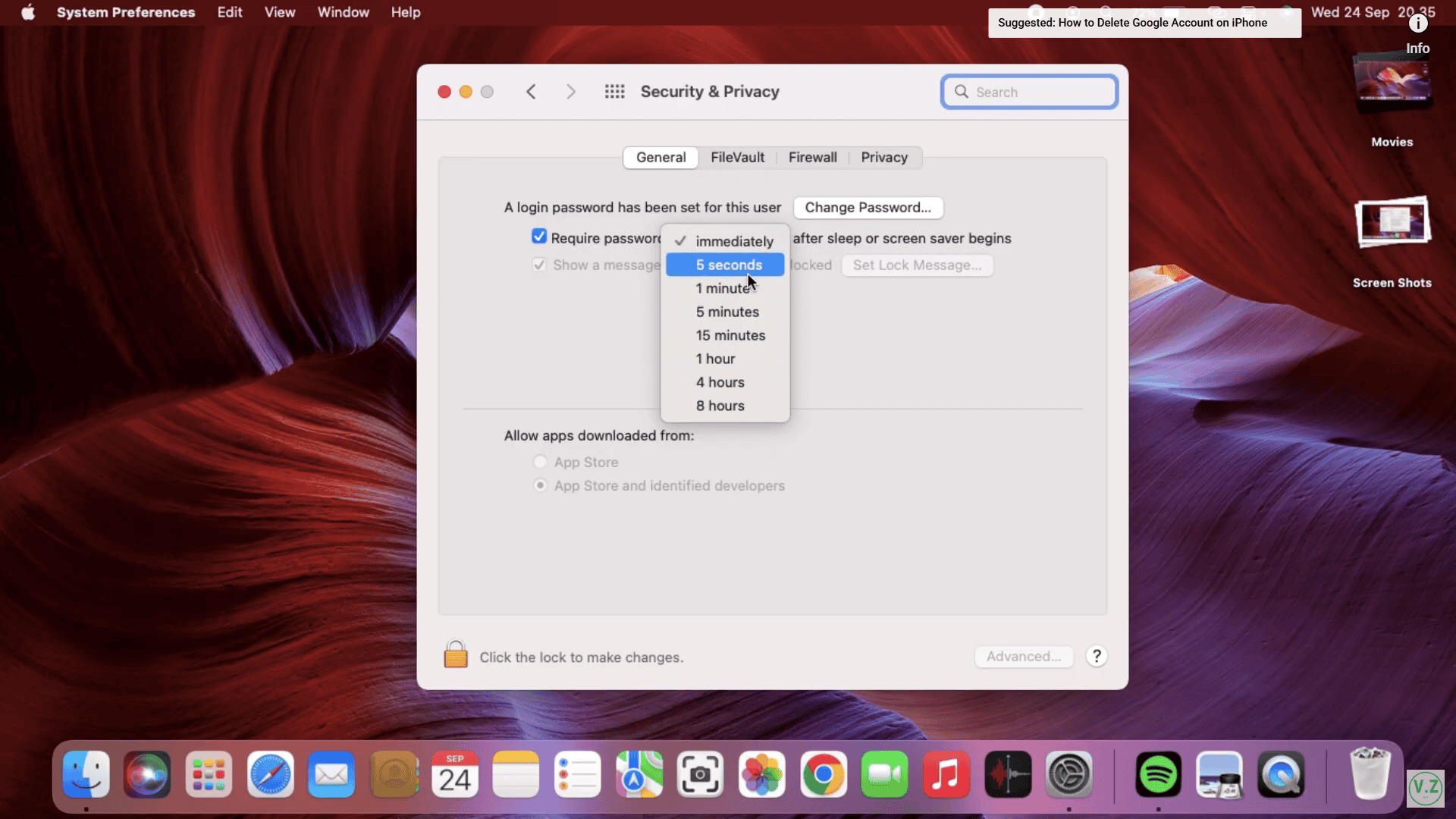Open help via question mark button

click(1097, 656)
